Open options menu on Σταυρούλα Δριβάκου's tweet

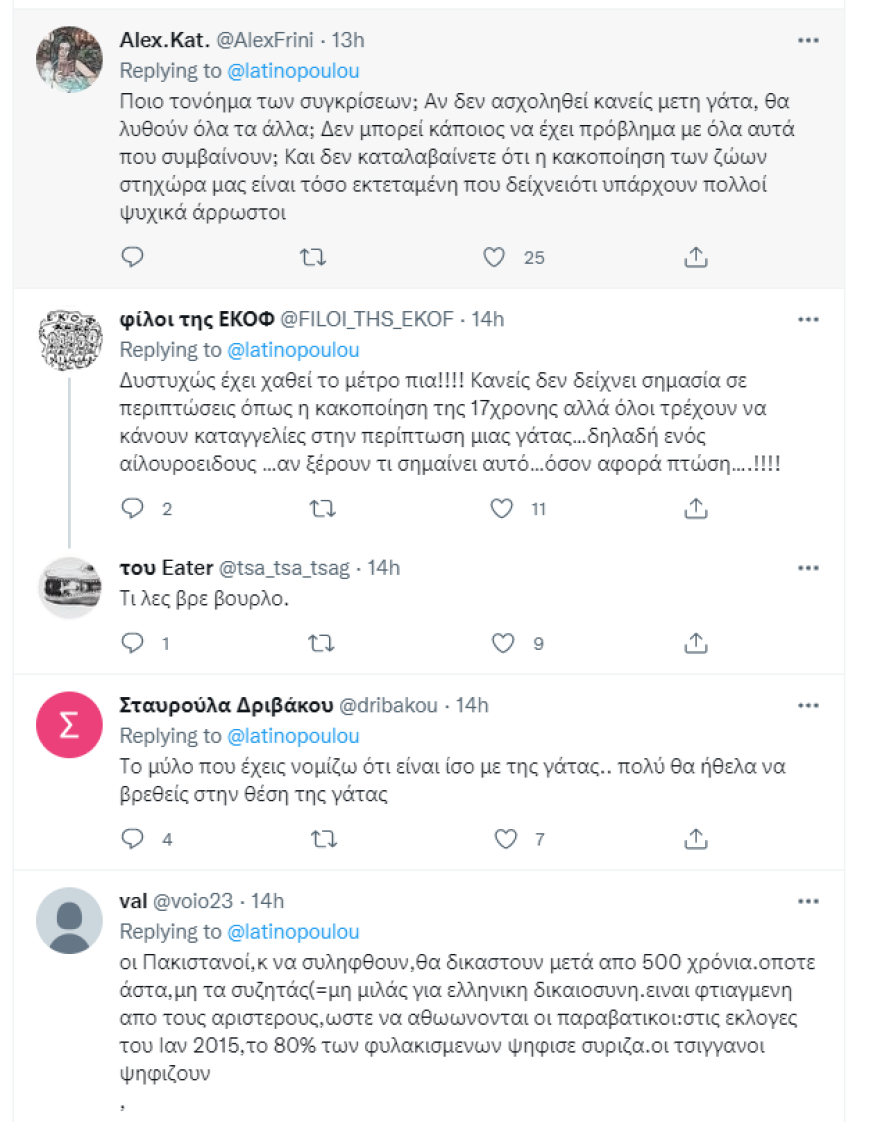809,704
